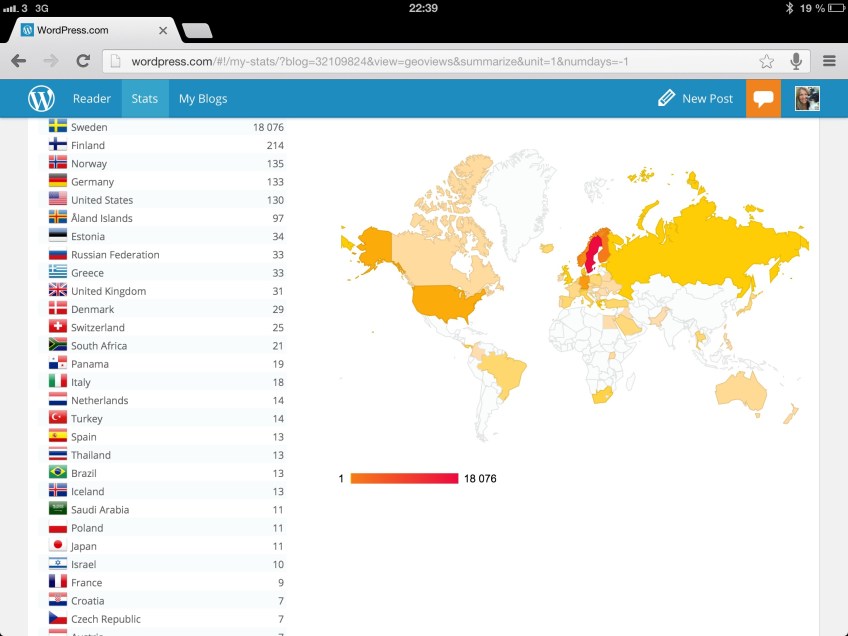The width and height of the screenshot is (848, 636).
Task: Tap the browser forward arrow
Action: click(x=50, y=61)
